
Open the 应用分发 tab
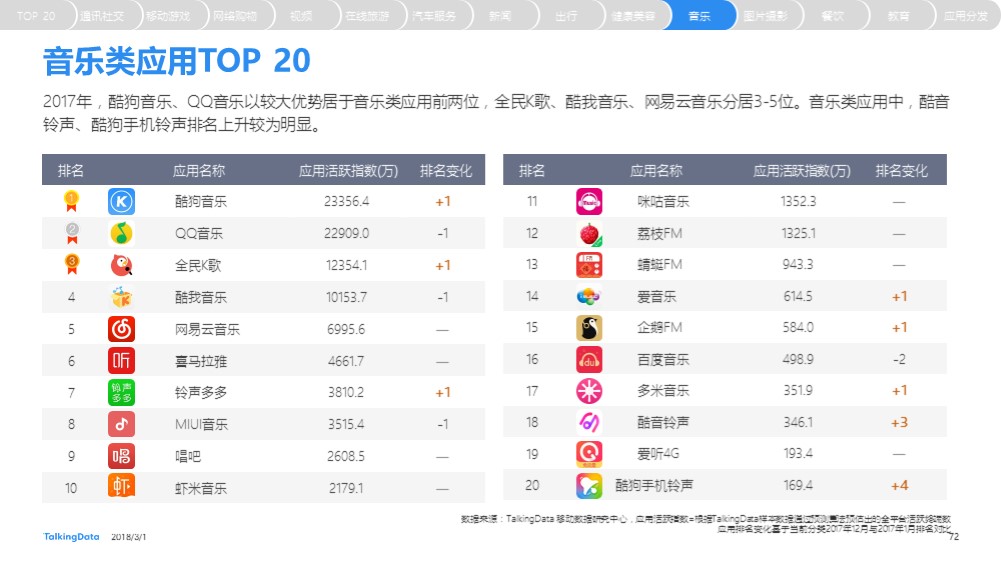click(965, 15)
